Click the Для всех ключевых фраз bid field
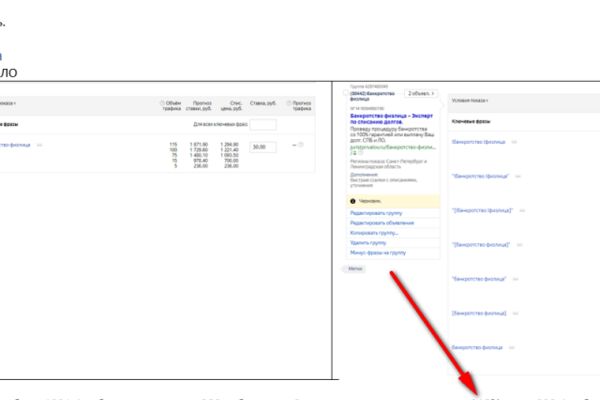This screenshot has height=400, width=600. [263, 124]
